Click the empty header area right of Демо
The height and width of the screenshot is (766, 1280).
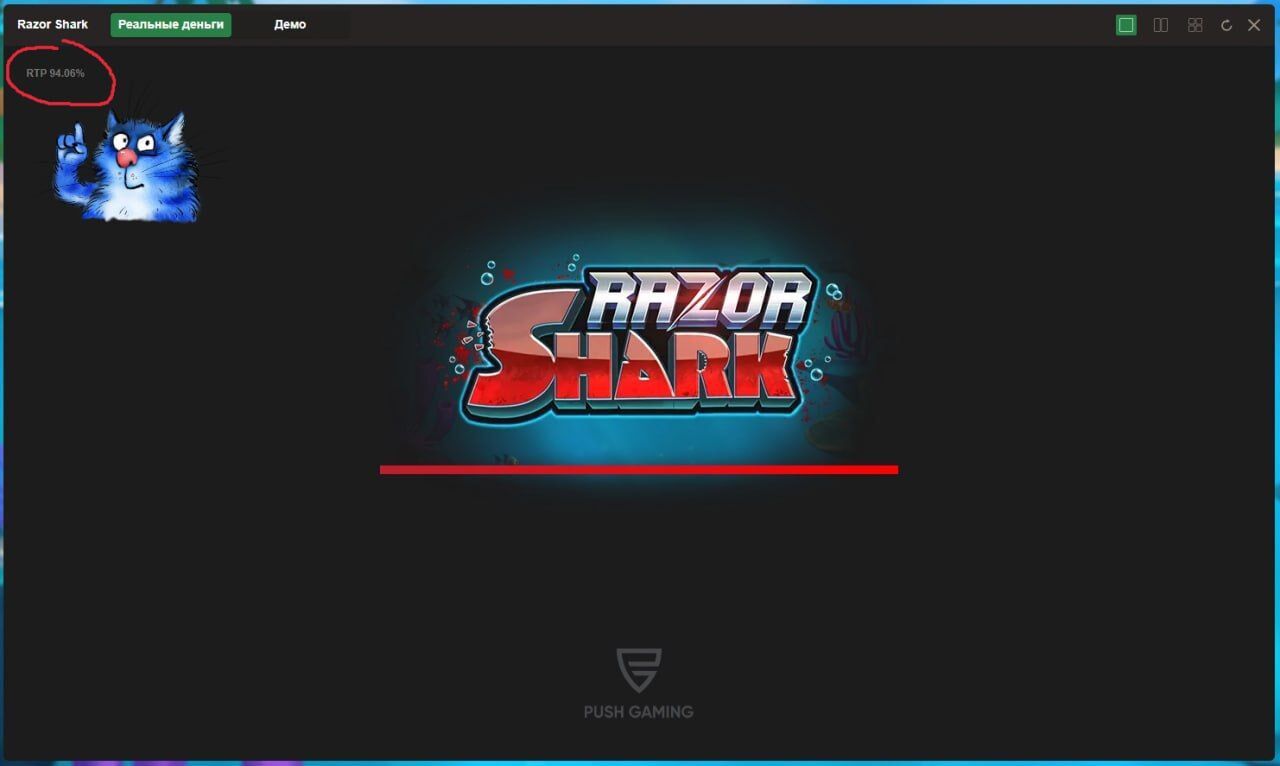(x=700, y=25)
